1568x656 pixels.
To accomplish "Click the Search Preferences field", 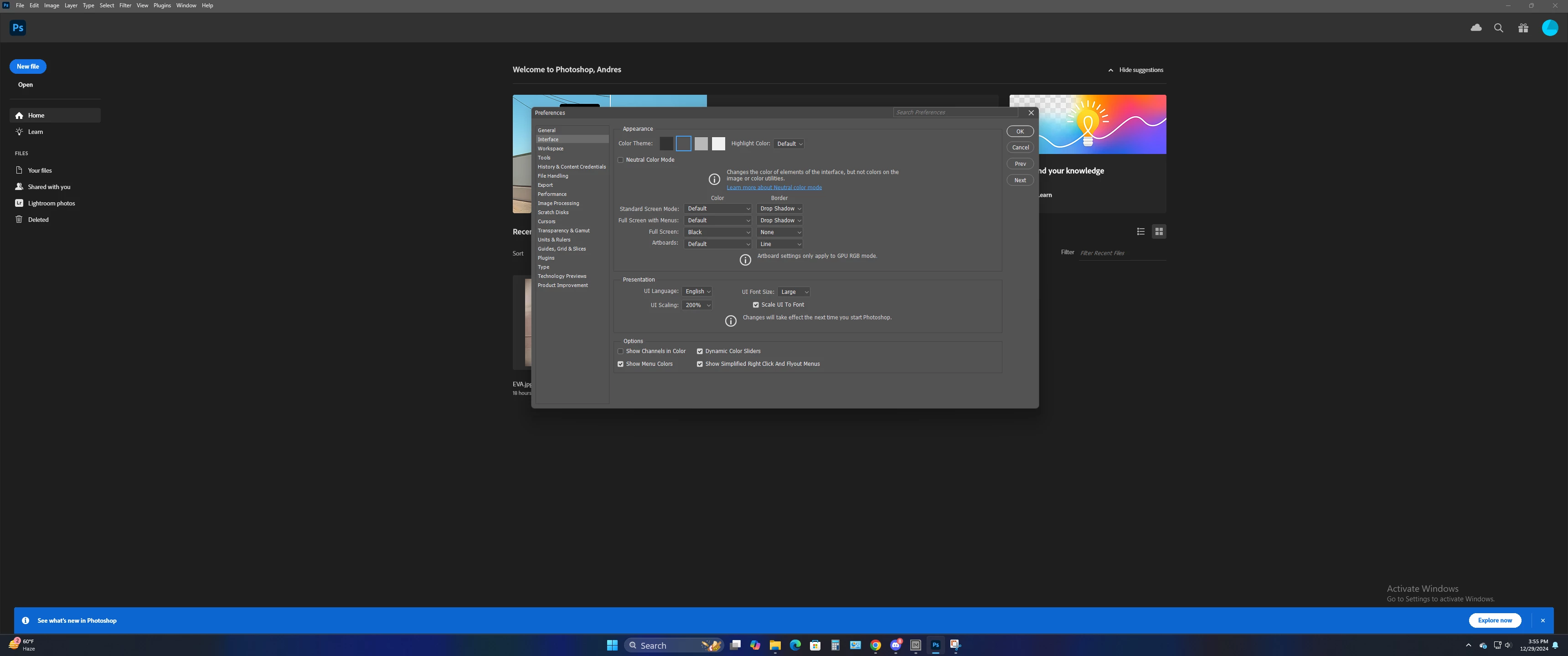I will (x=954, y=113).
